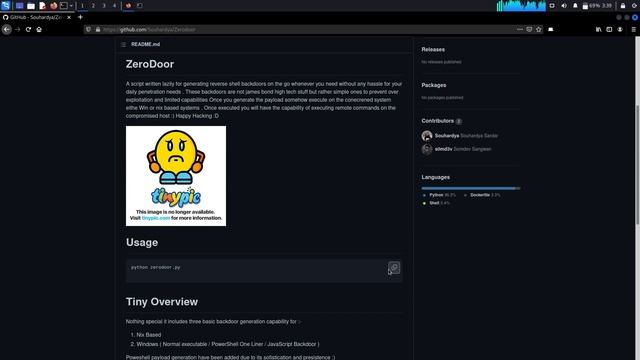Switch to workspace 3
This screenshot has width=640, height=360.
click(104, 6)
